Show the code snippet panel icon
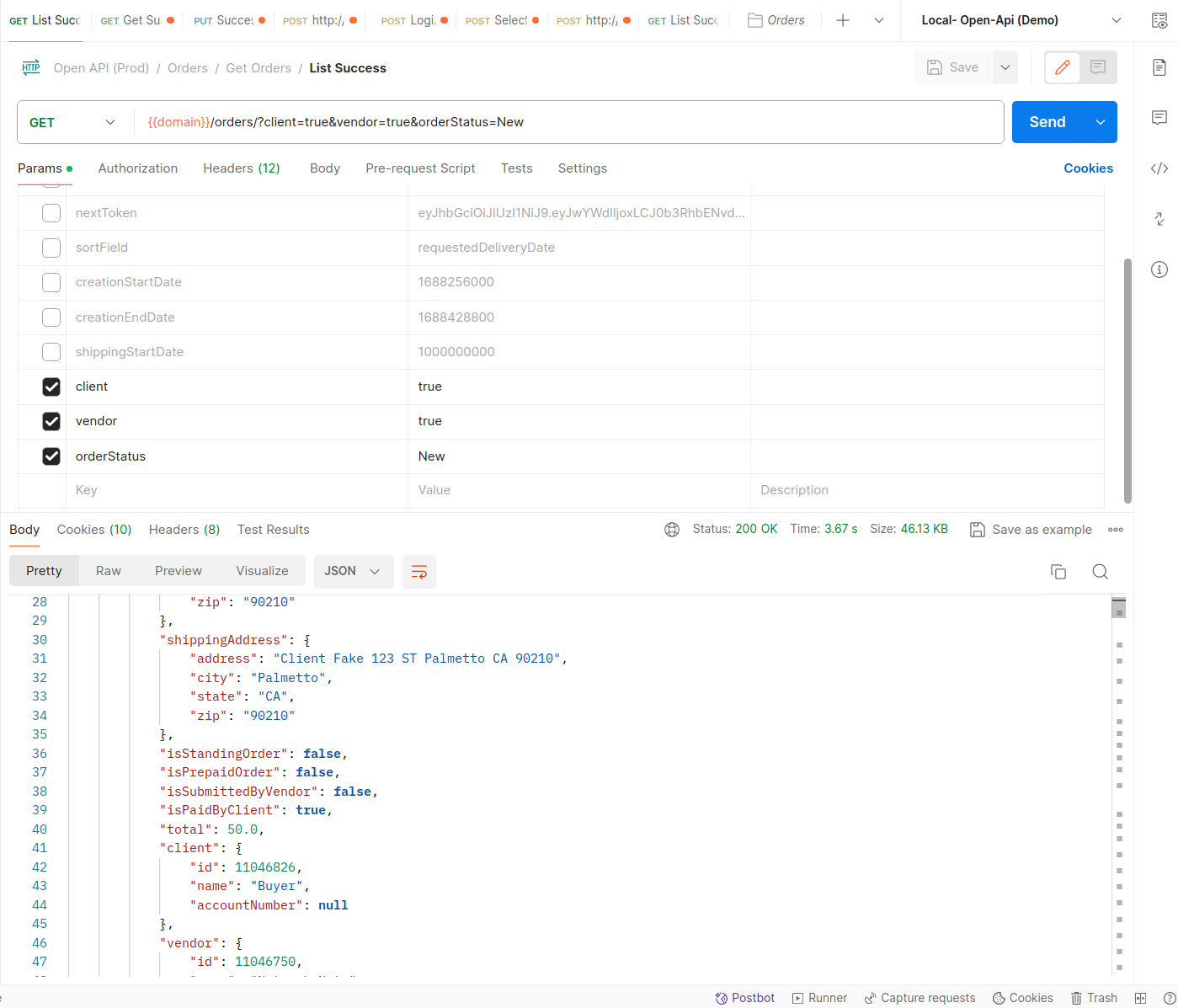 1159,168
